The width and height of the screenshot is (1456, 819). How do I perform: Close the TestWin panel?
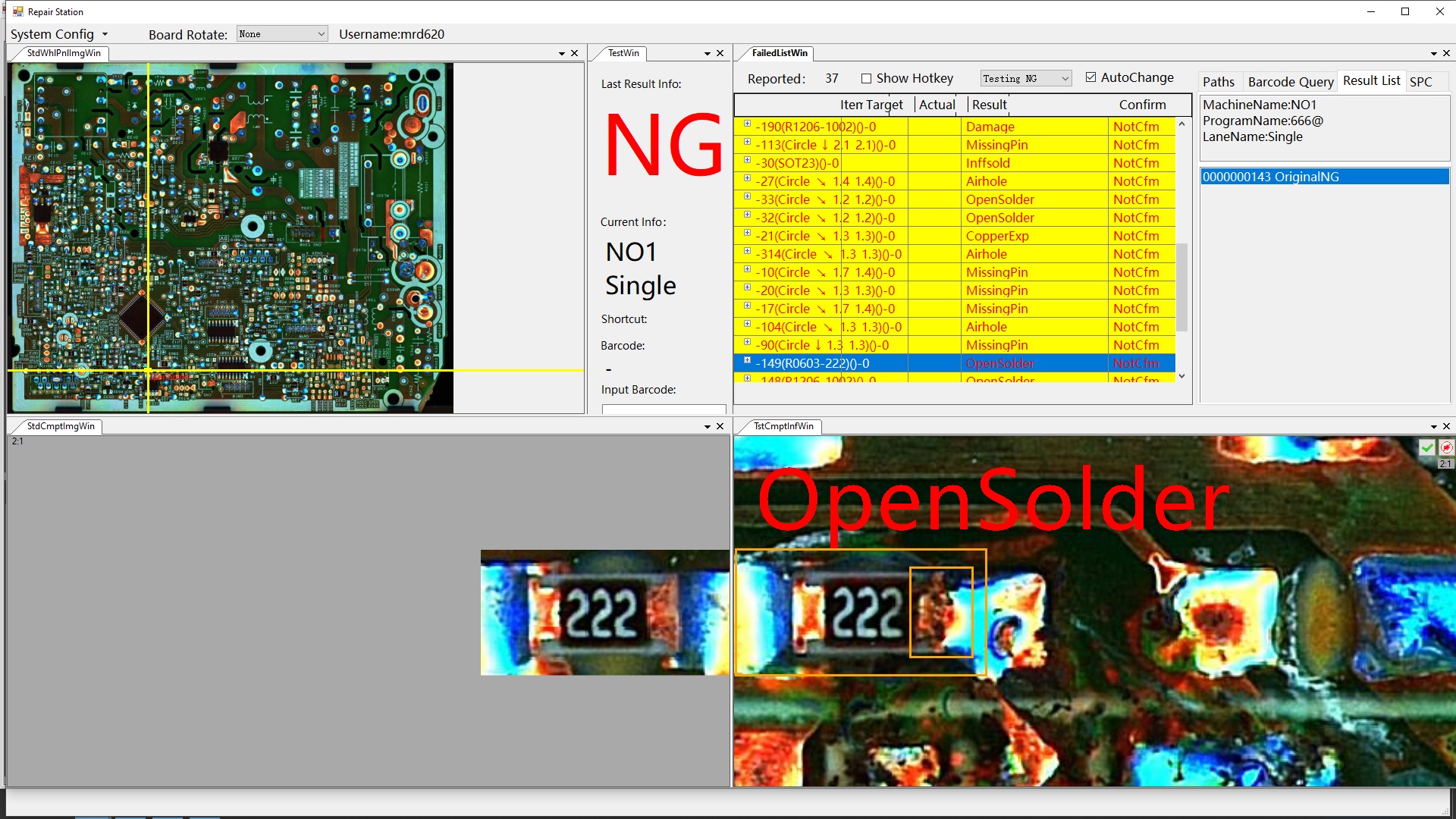pos(720,54)
